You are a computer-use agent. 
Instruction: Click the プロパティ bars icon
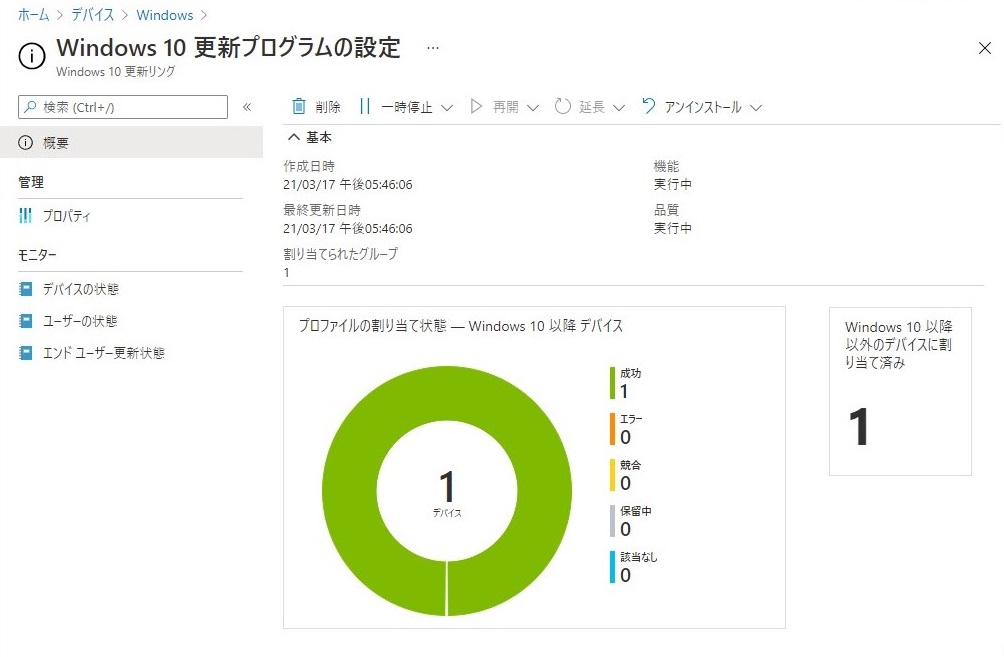26,216
